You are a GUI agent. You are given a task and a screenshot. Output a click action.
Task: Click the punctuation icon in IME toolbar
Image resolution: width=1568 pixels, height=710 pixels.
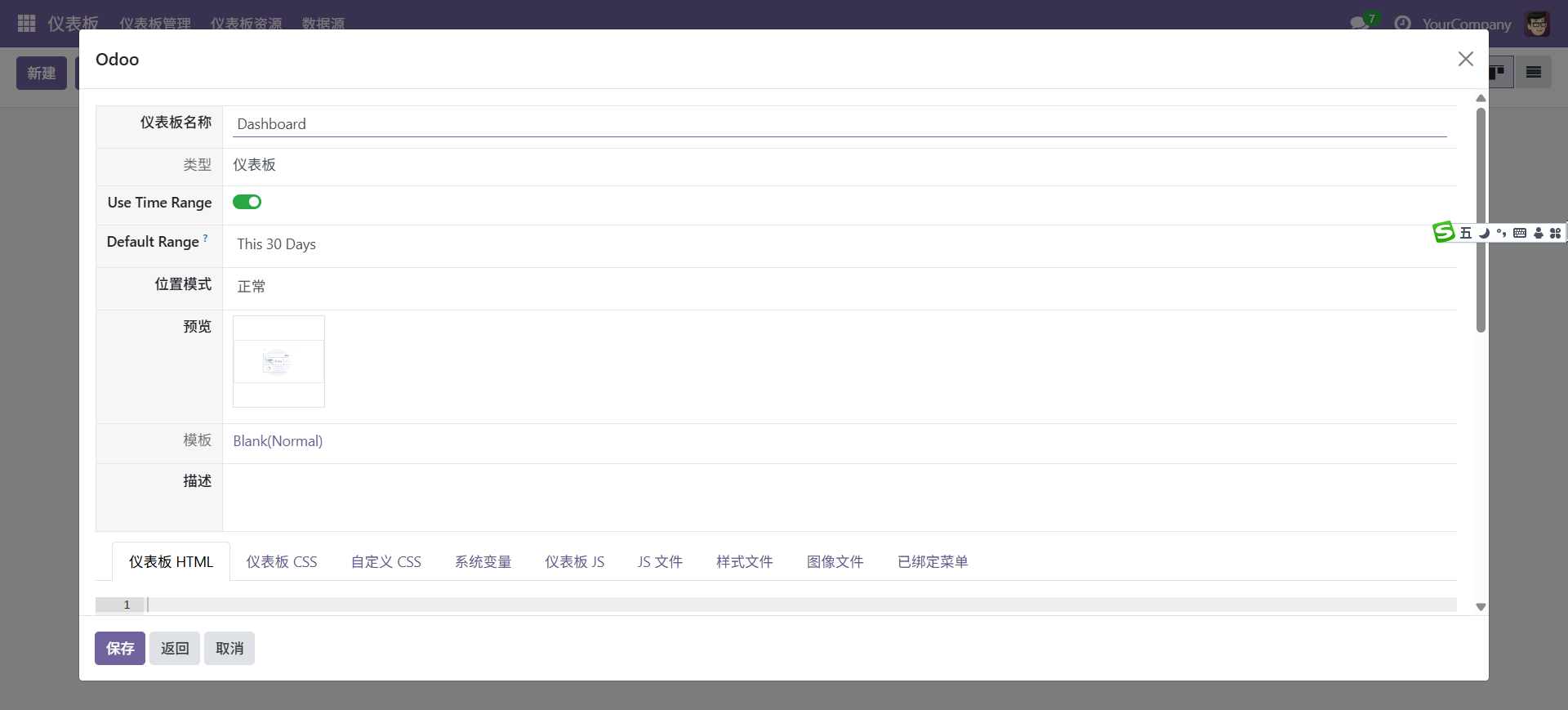tap(1501, 233)
